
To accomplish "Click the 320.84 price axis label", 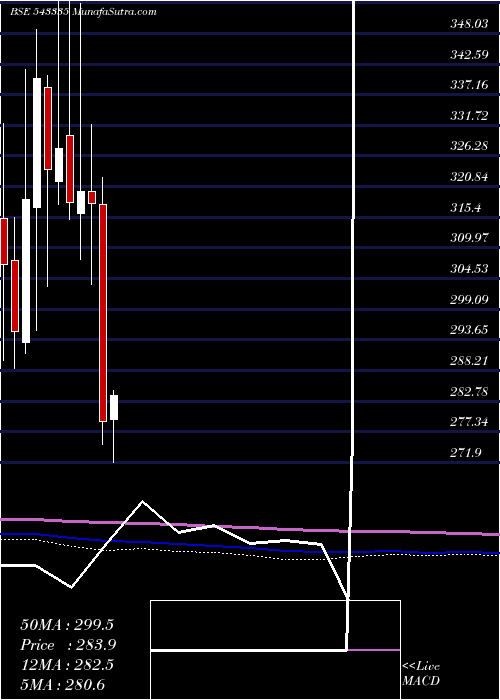I will pos(470,177).
